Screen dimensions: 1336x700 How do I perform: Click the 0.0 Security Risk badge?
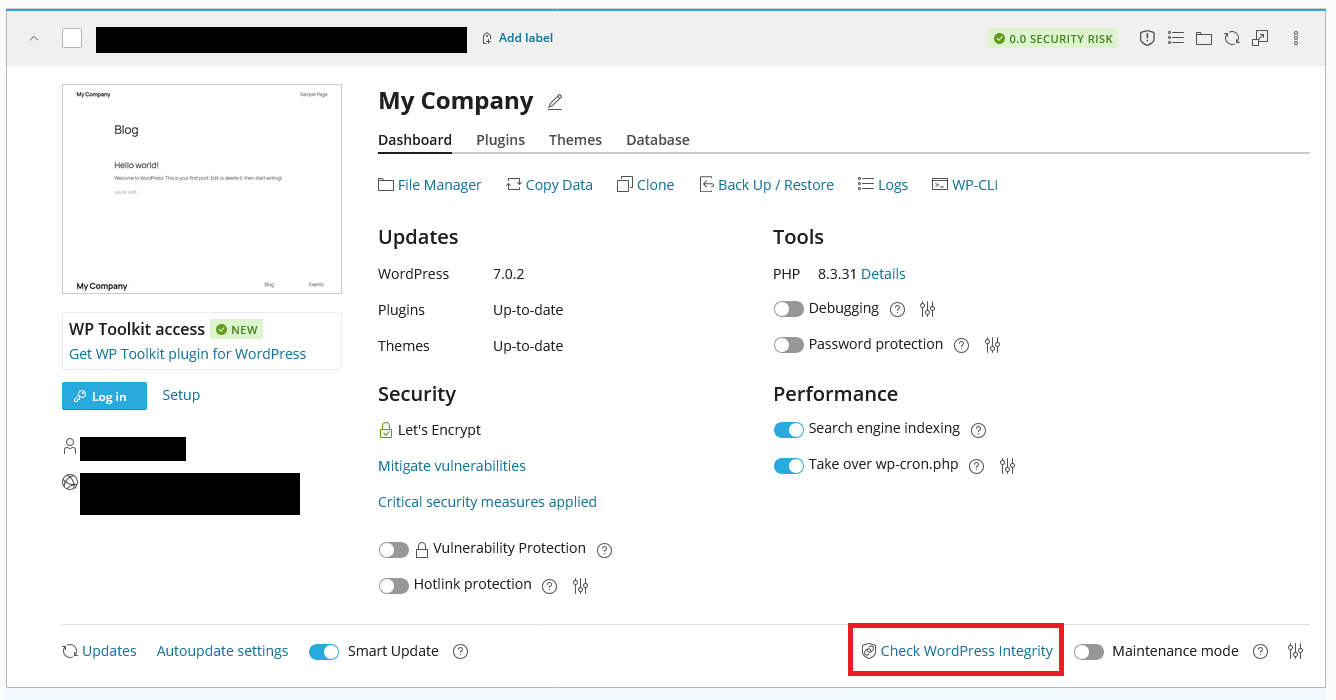[1053, 39]
